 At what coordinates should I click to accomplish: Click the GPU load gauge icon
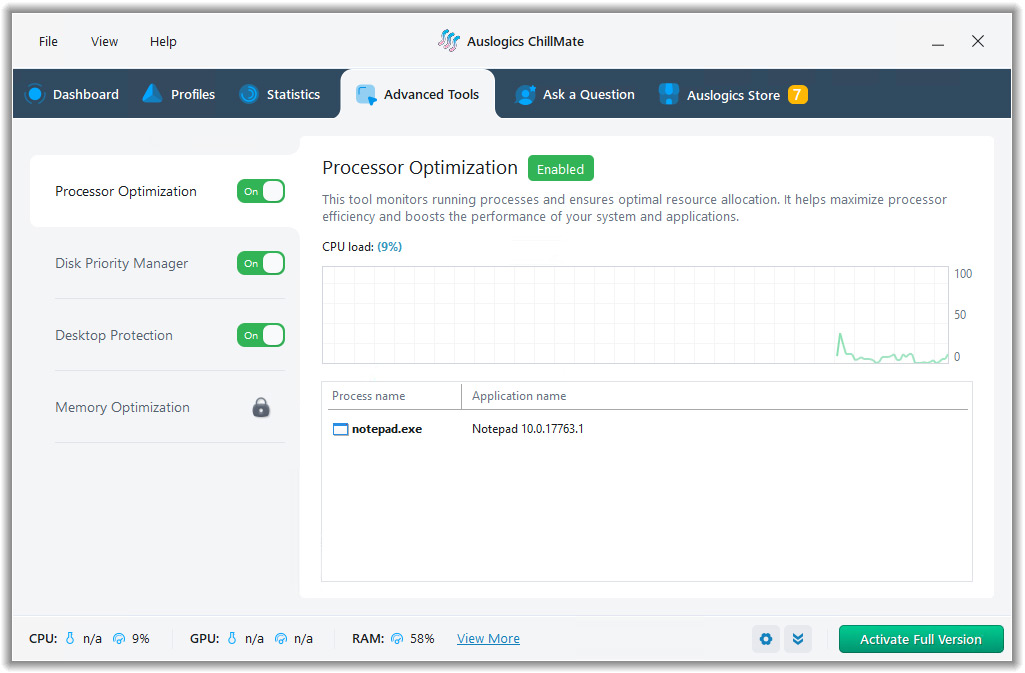281,638
